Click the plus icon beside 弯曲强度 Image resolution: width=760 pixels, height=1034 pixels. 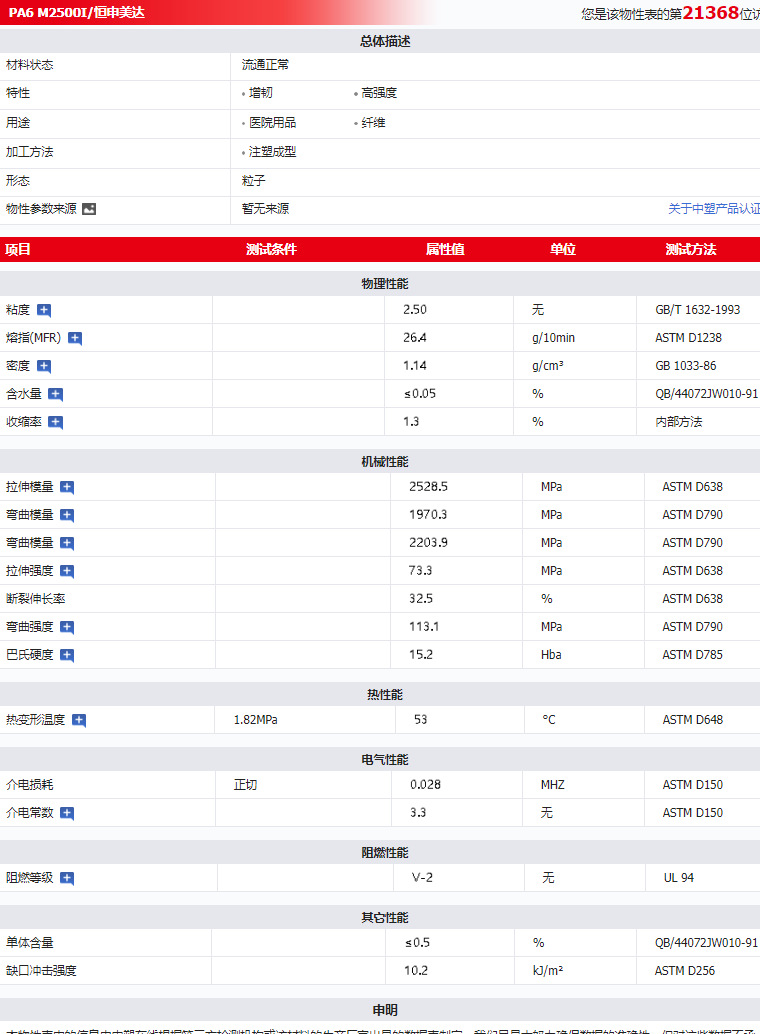click(x=67, y=627)
